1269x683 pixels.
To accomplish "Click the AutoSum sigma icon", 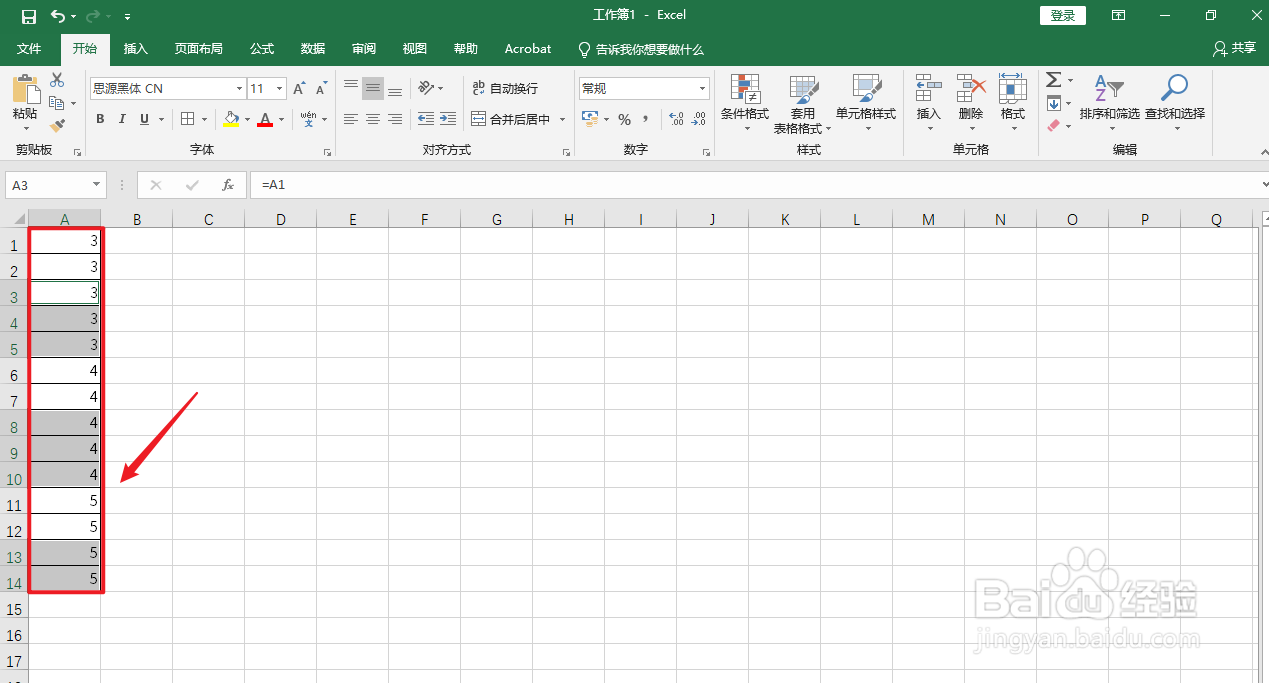I will [x=1053, y=80].
